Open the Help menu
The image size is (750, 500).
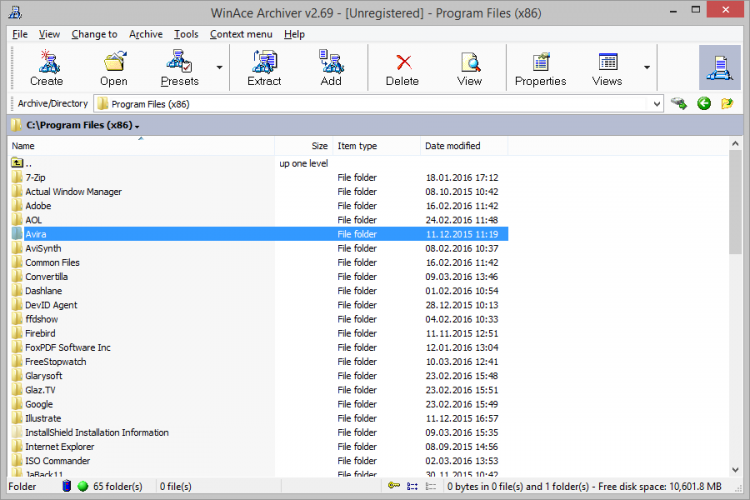tap(294, 34)
